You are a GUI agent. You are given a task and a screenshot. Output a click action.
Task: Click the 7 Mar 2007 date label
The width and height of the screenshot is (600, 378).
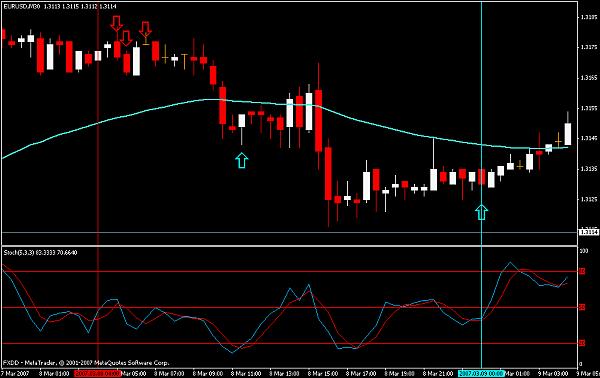click(x=15, y=373)
